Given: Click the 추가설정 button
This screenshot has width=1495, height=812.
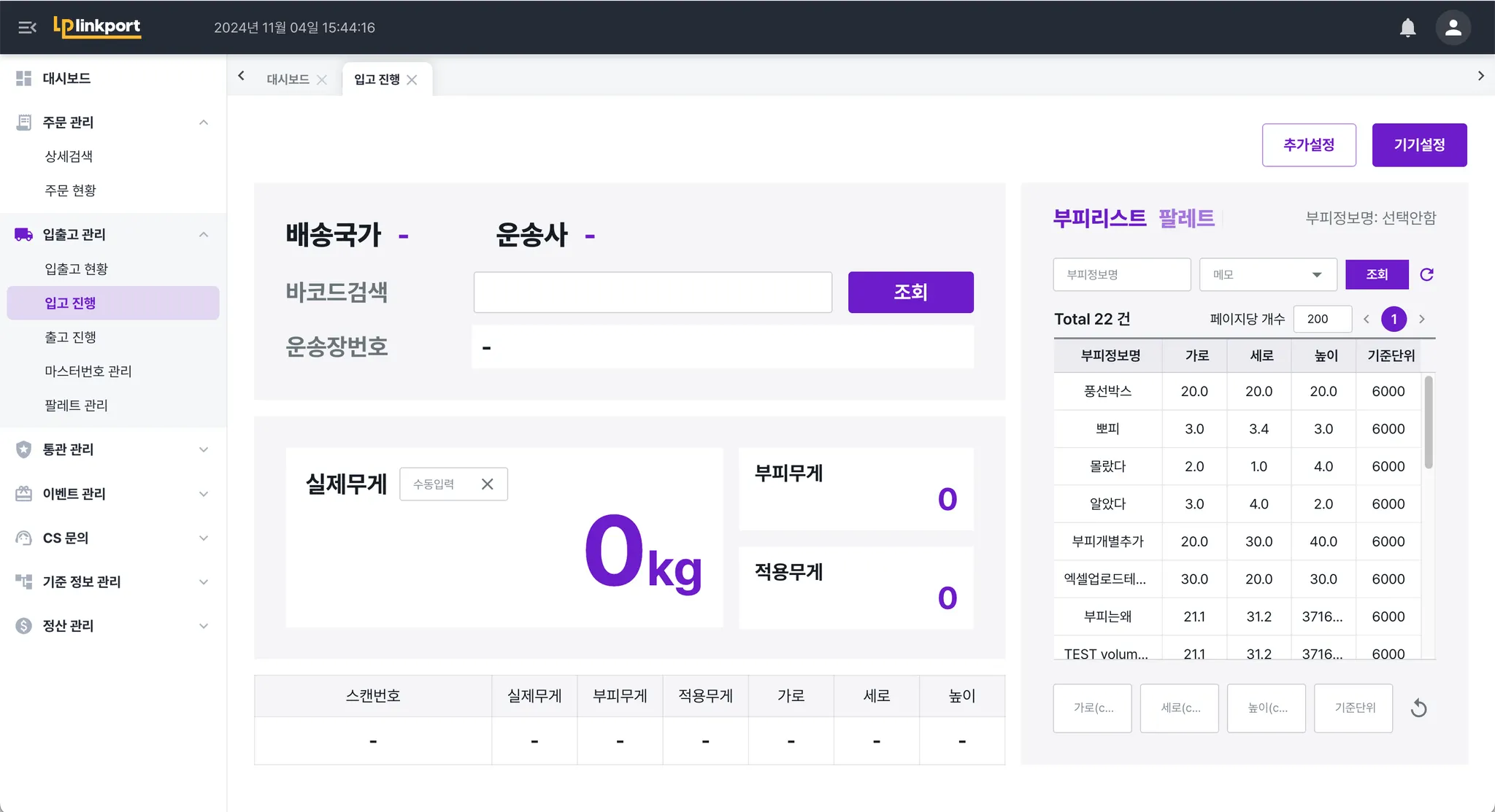Looking at the screenshot, I should (1308, 144).
